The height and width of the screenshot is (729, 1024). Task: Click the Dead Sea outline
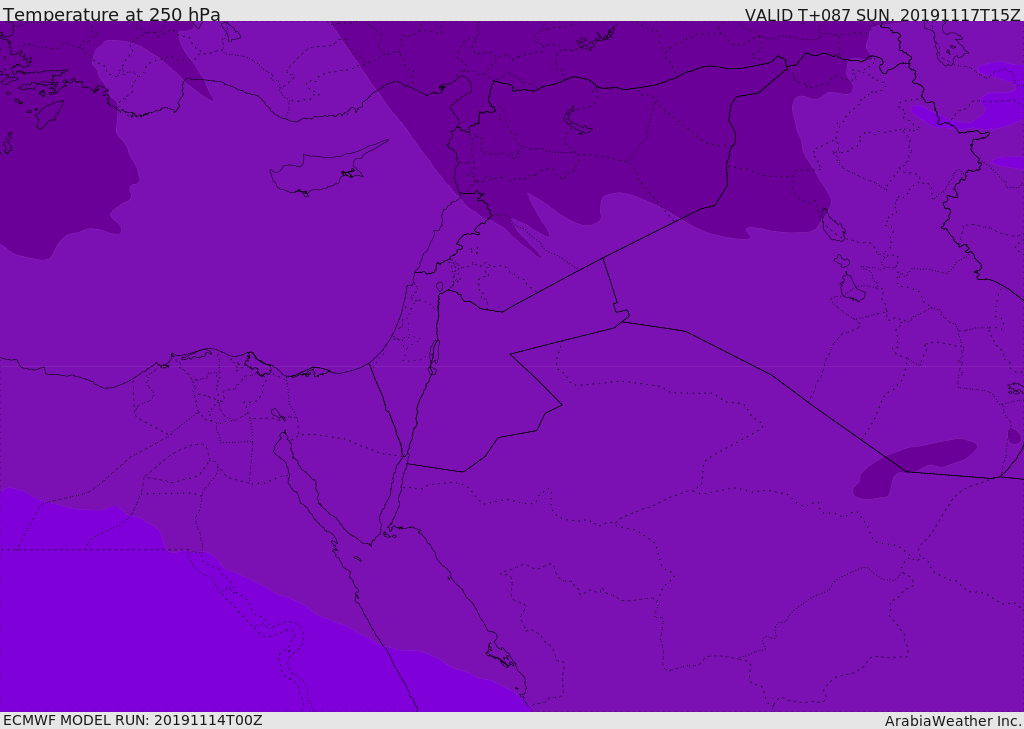tap(434, 353)
